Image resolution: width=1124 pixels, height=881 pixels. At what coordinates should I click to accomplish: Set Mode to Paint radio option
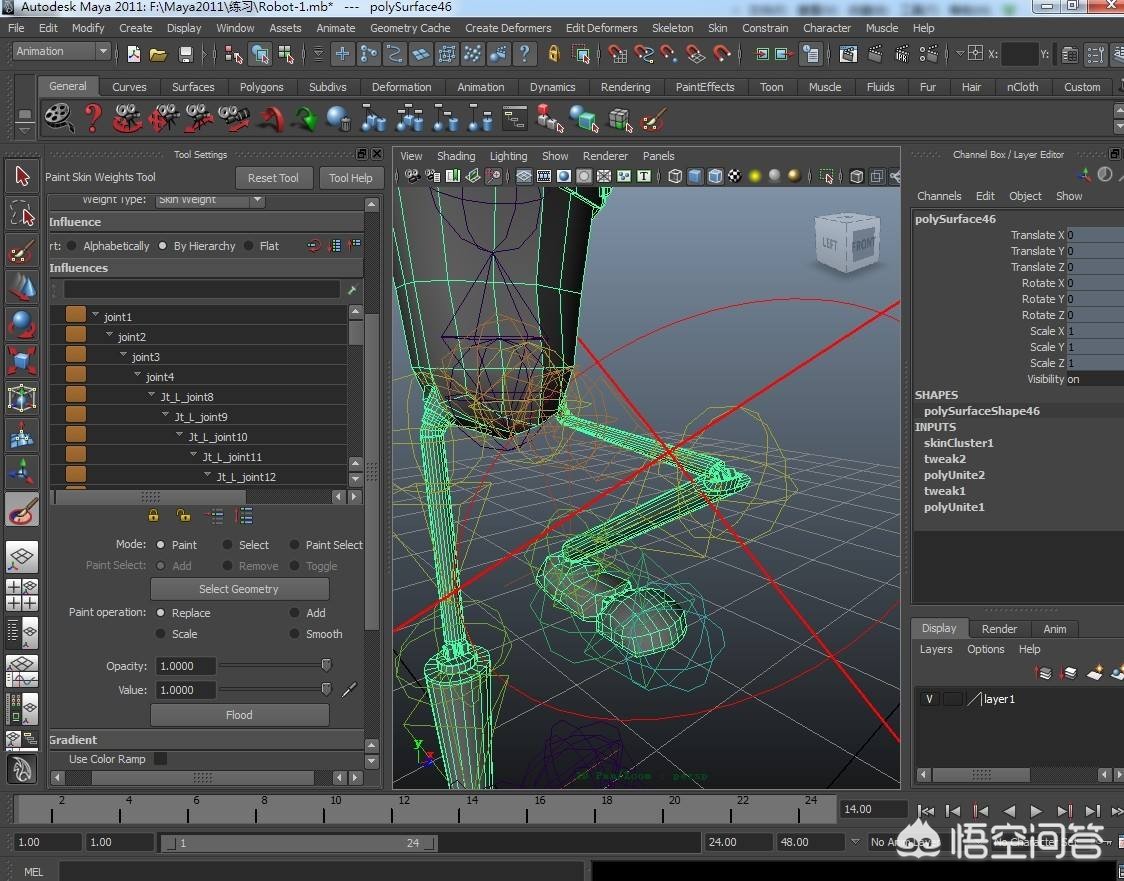tap(161, 545)
